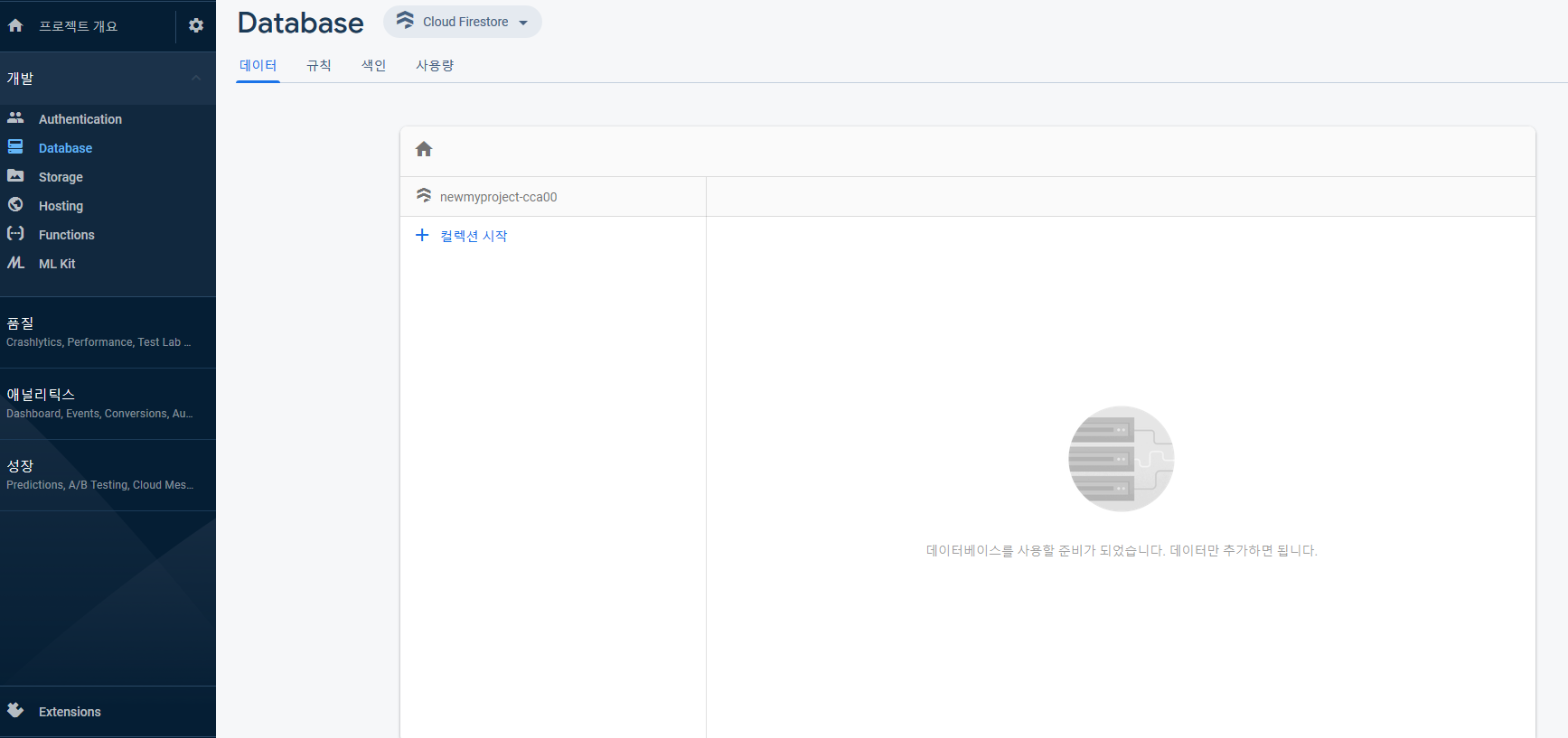Click the 데이터베이스를 사용할 준비가 message
Screen dimensions: 1568x738
point(1122,550)
